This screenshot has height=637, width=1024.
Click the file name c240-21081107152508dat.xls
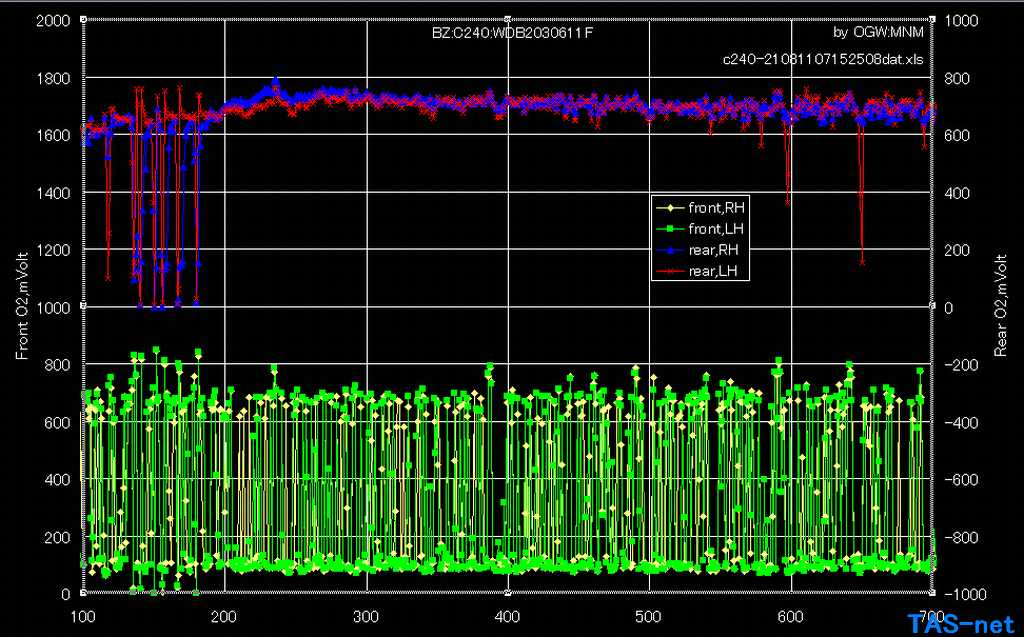tap(823, 59)
